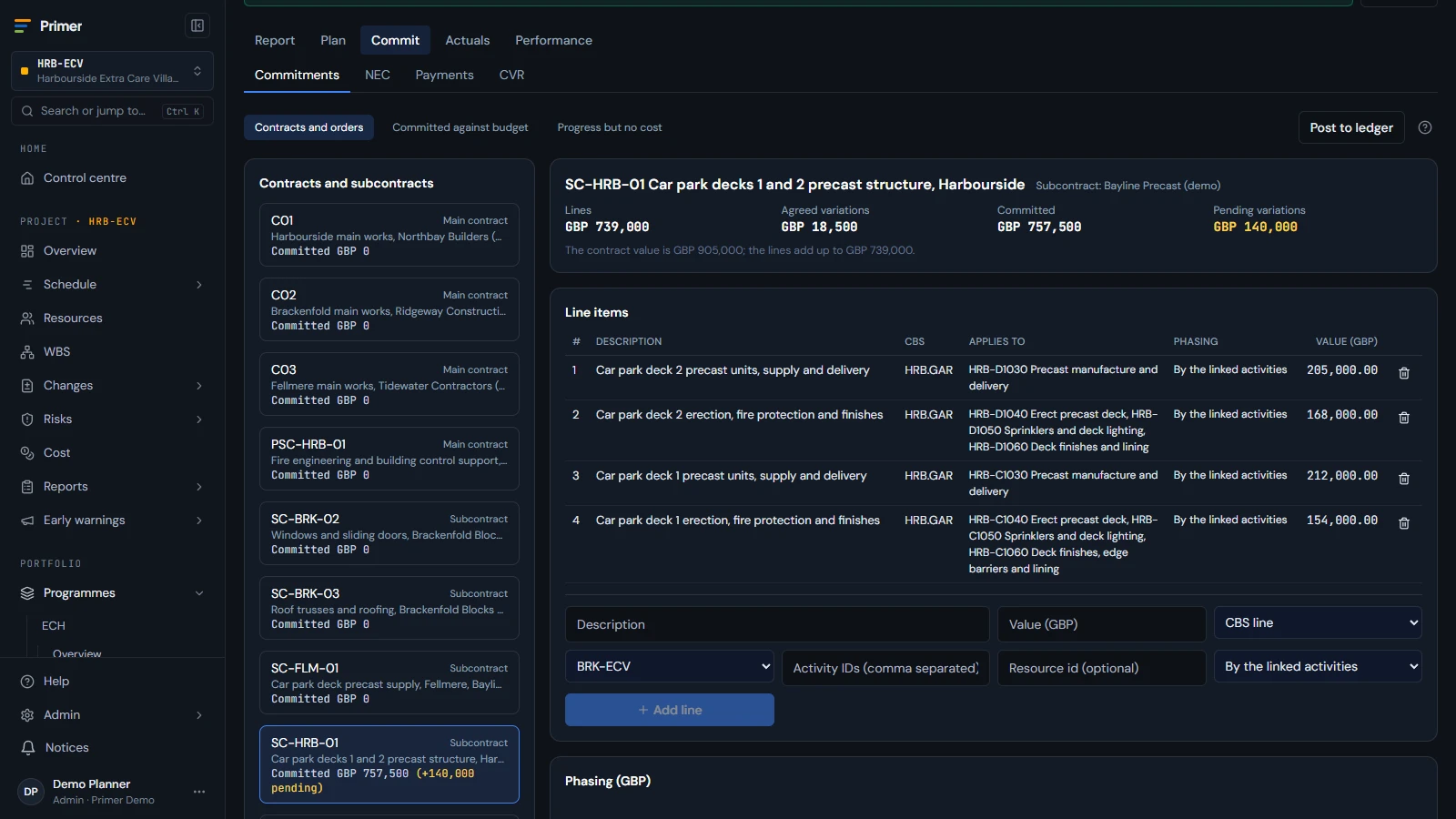Open the Risks shield icon item
Screen dimensions: 1456x819
click(x=27, y=420)
